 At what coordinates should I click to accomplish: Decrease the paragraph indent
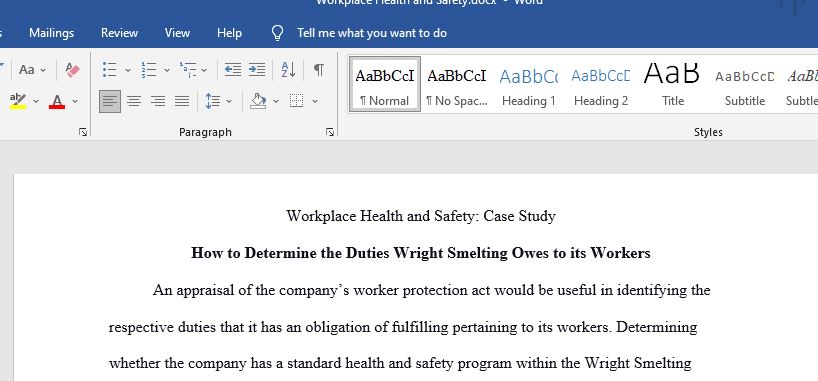tap(233, 69)
